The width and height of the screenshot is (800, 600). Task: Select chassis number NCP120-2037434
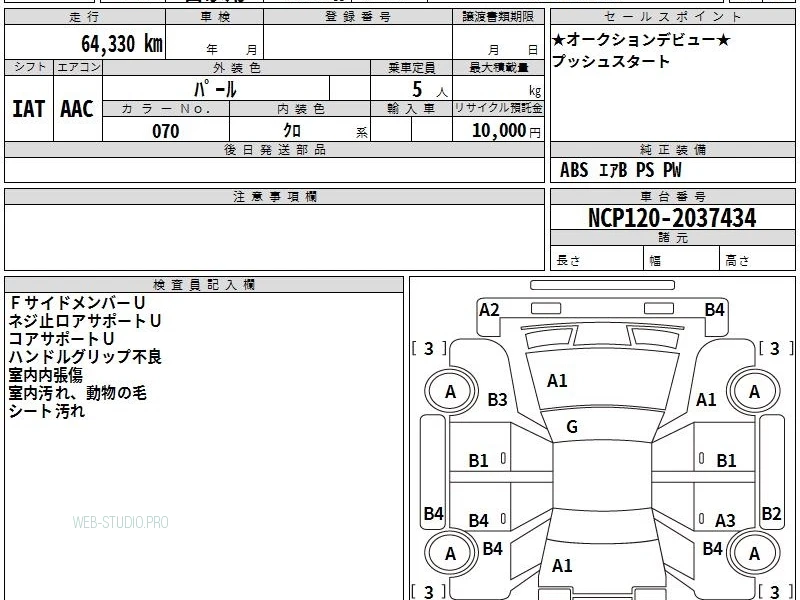tap(672, 218)
